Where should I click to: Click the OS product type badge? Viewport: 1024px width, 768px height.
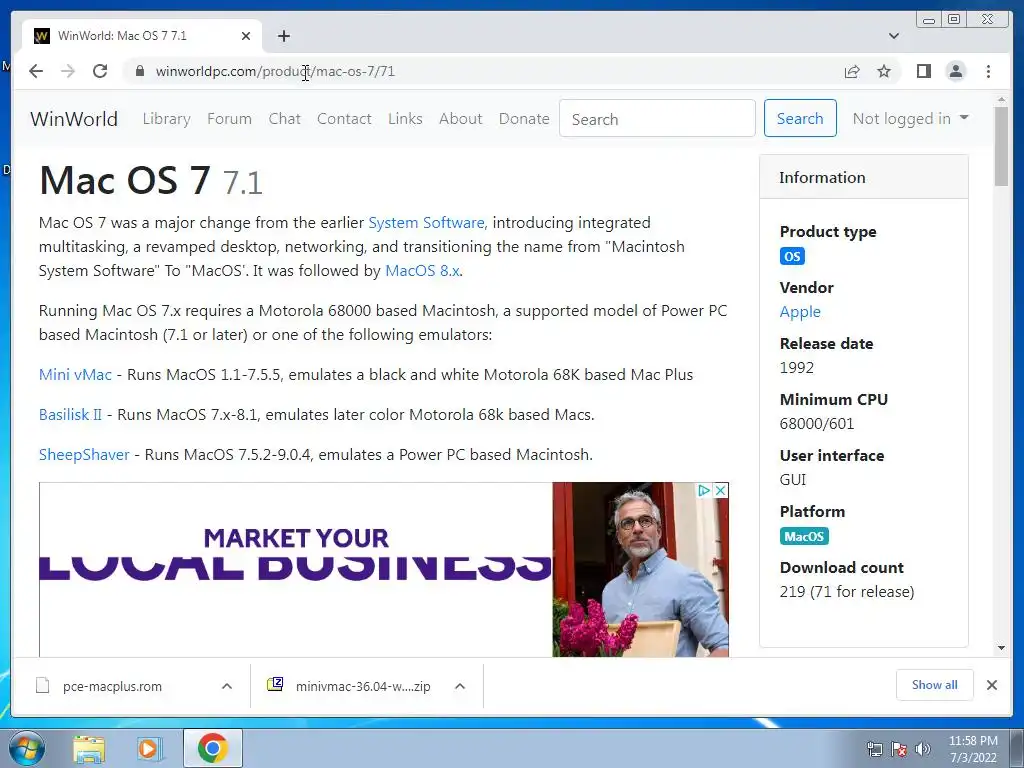click(x=792, y=256)
